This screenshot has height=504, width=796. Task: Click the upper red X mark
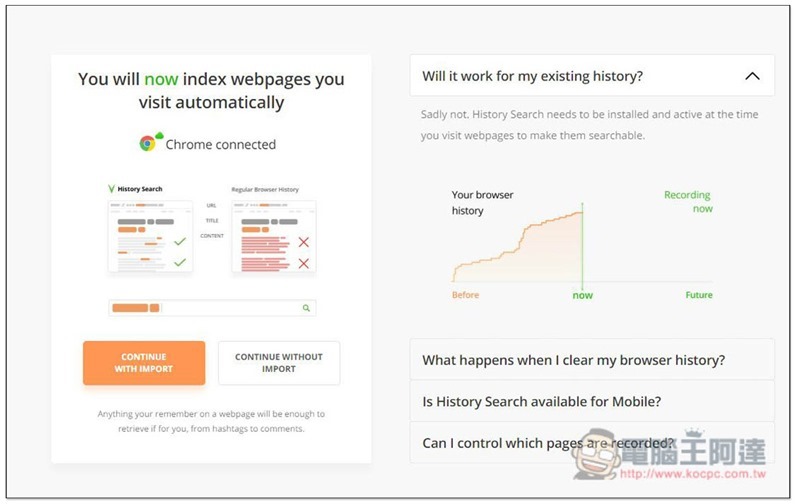(x=304, y=242)
